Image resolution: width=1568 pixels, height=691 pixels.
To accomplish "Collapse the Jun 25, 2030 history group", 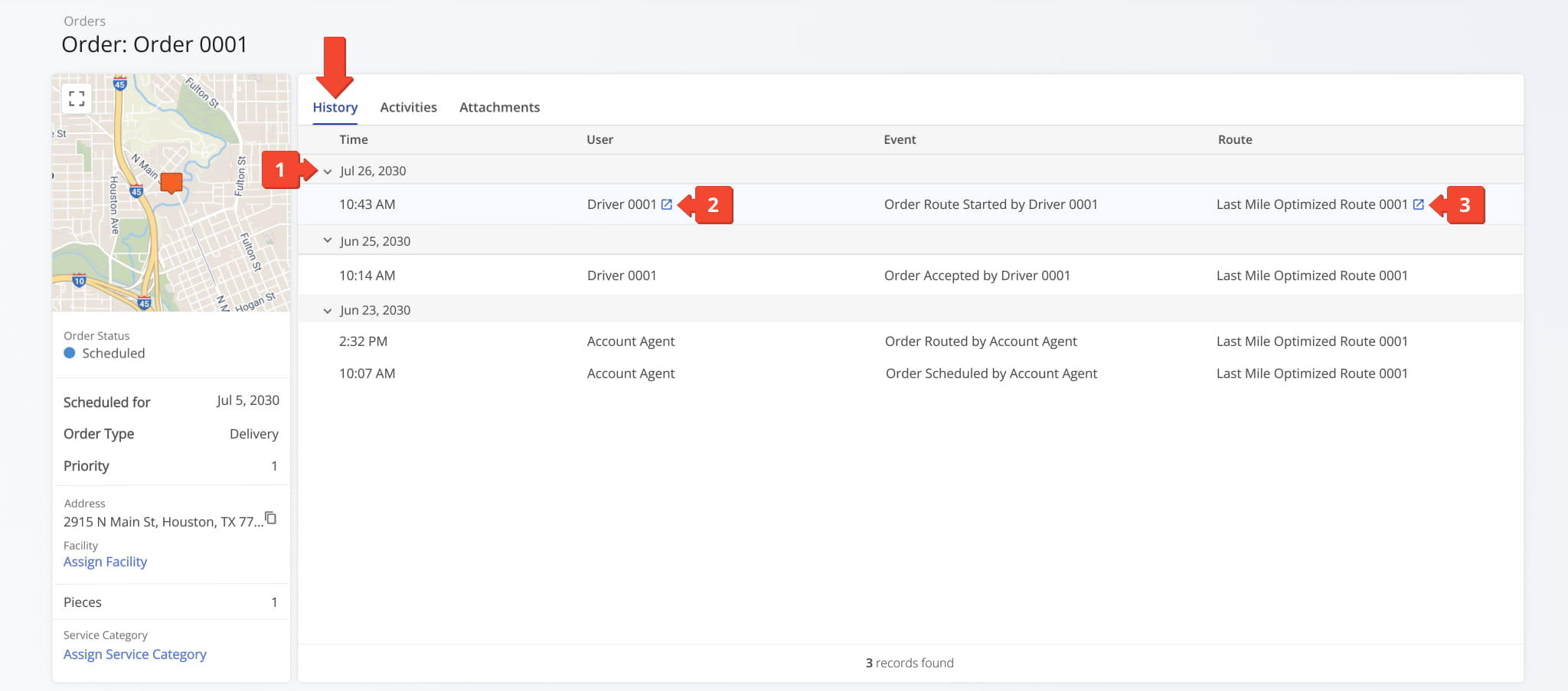I will point(328,240).
